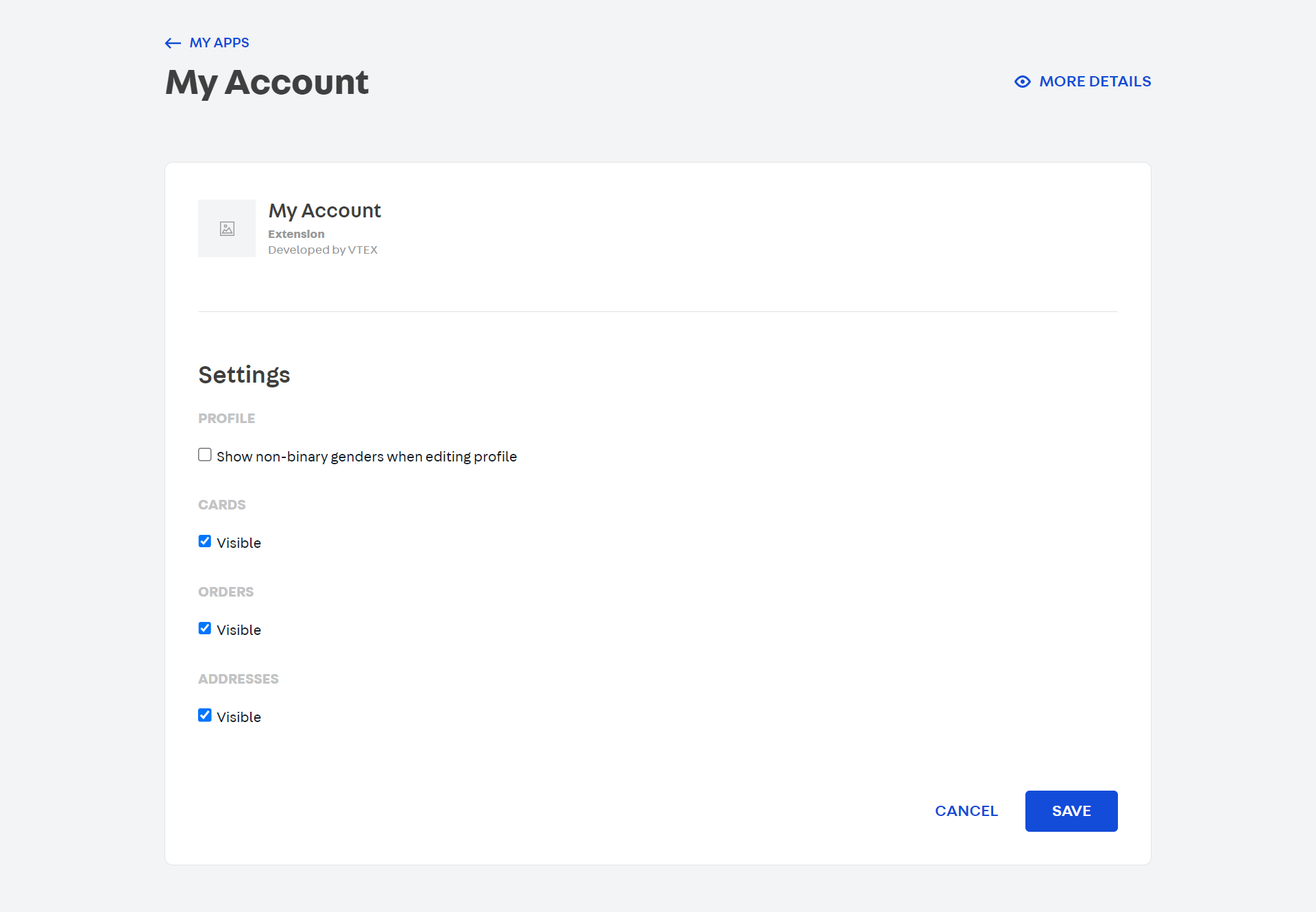
Task: Click the ADDRESSES section header
Action: pos(239,679)
